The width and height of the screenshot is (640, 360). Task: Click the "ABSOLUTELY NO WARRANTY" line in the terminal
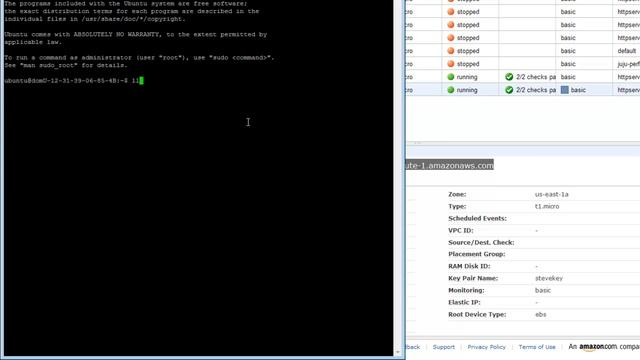click(x=136, y=34)
